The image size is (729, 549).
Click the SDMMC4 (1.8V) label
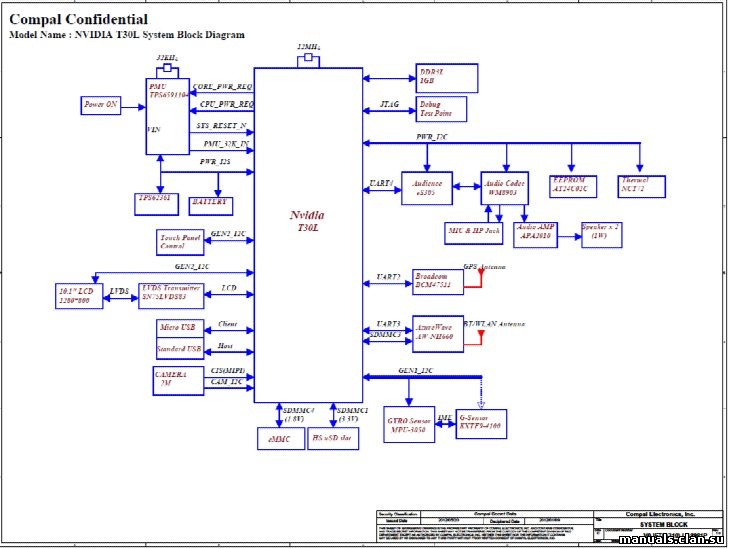298,415
